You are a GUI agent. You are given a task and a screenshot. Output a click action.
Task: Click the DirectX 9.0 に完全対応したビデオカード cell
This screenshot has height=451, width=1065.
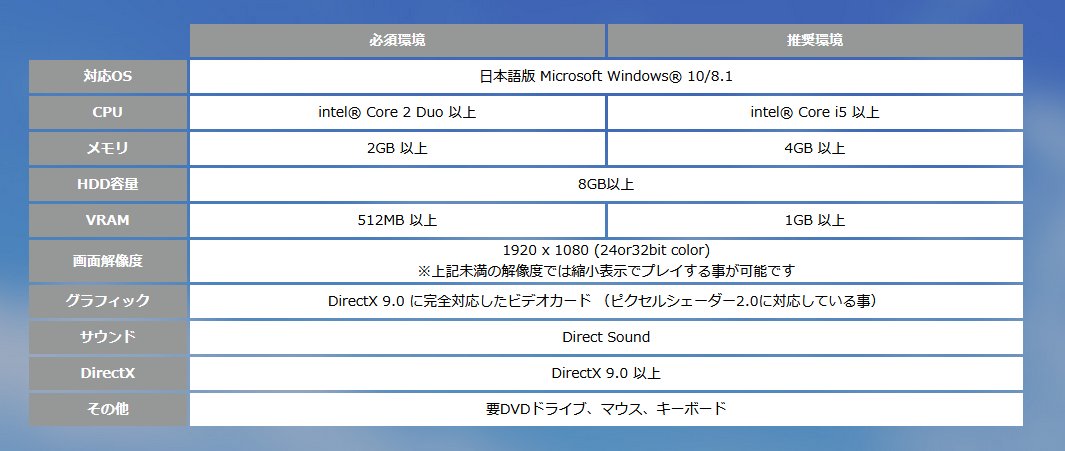tap(606, 302)
